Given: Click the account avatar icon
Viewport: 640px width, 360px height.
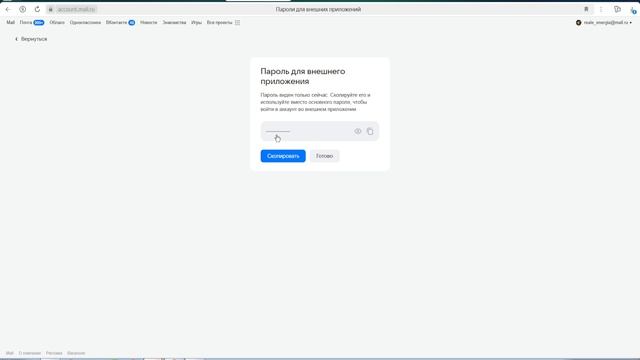Looking at the screenshot, I should [578, 22].
